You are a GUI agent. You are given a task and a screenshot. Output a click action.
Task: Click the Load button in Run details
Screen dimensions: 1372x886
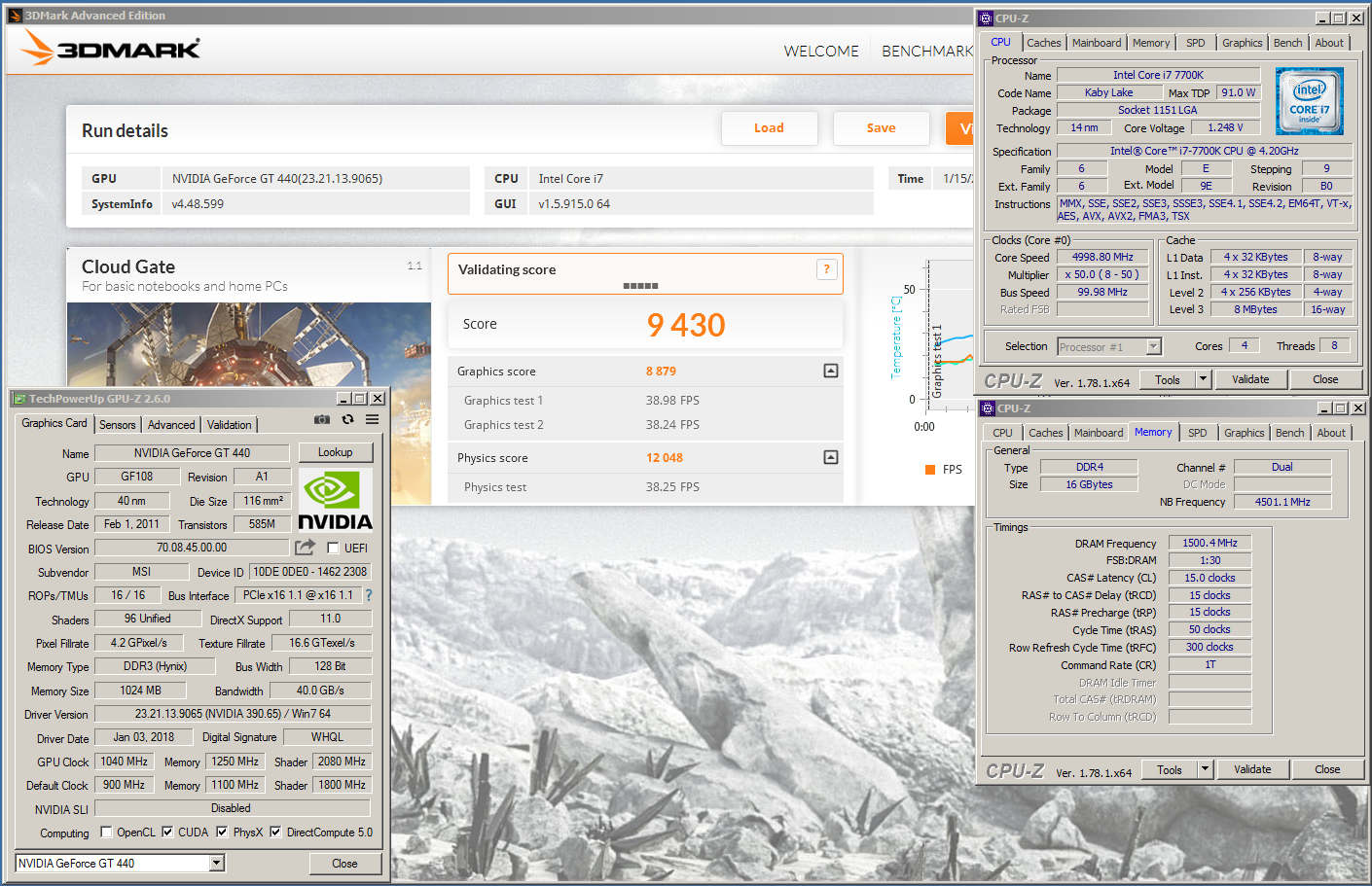pyautogui.click(x=769, y=127)
